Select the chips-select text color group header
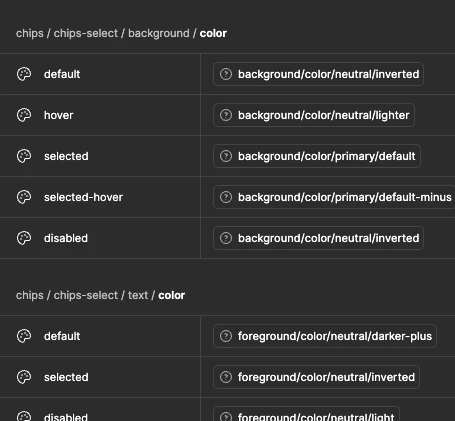The width and height of the screenshot is (455, 421). point(100,295)
